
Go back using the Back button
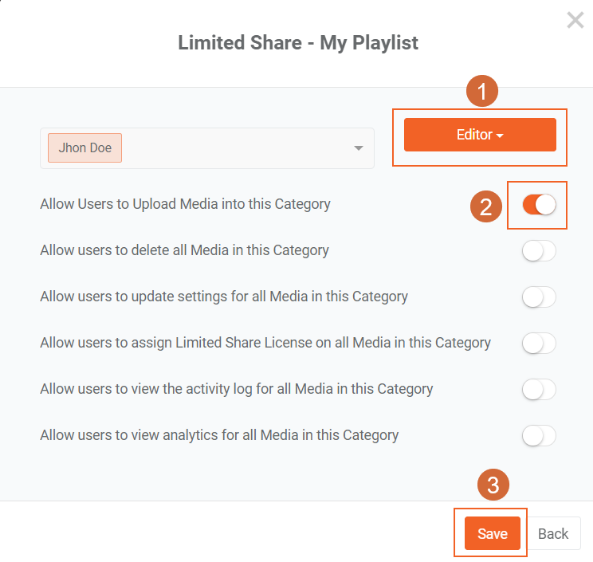pos(553,533)
